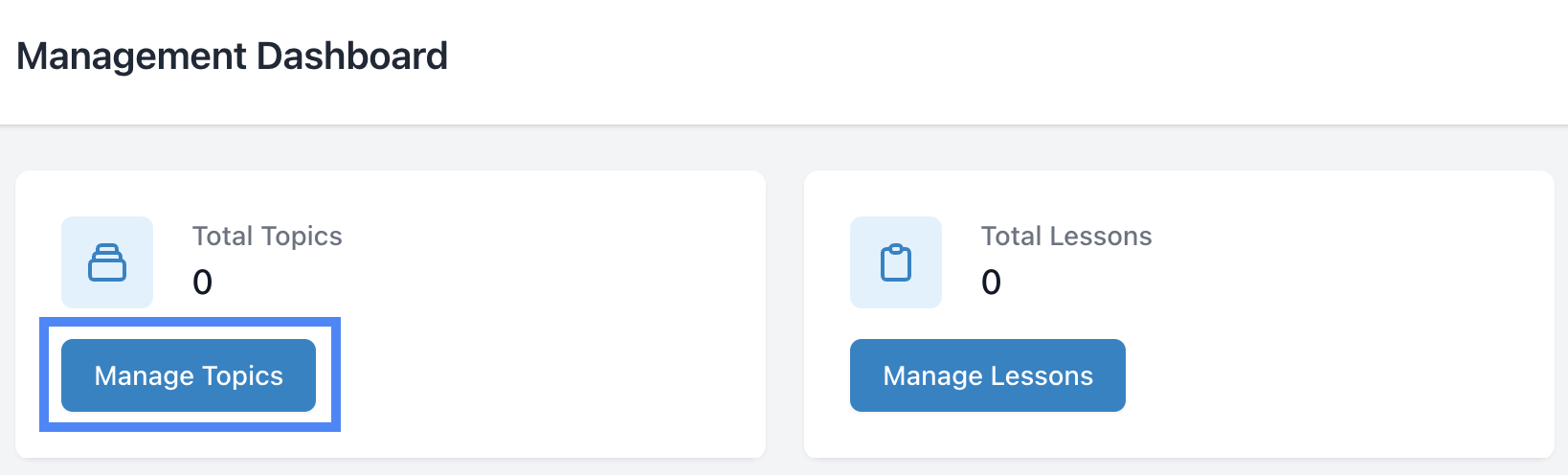
Task: Open the Manage Topics page
Action: point(189,375)
